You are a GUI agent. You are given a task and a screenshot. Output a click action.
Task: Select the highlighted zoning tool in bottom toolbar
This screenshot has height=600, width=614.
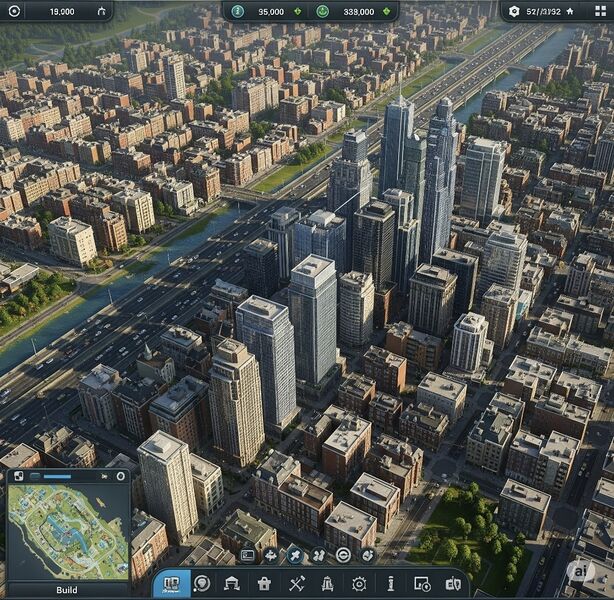[172, 584]
